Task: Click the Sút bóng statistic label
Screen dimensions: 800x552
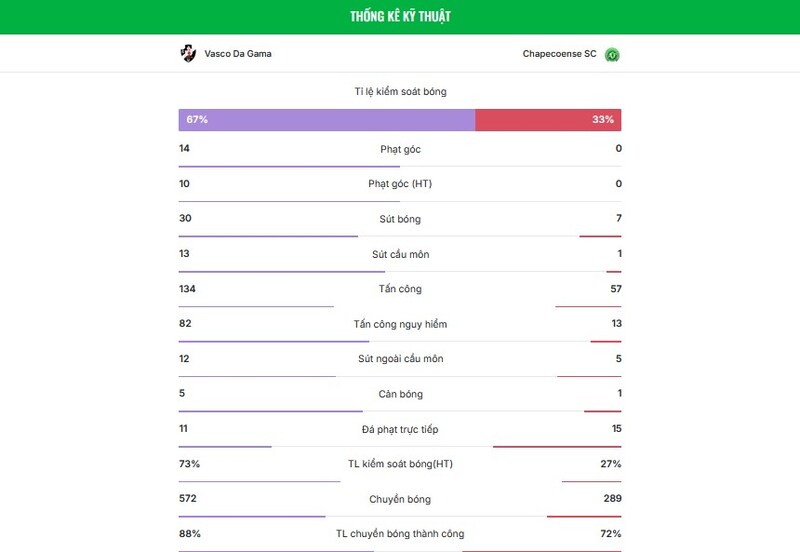Action: coord(400,219)
